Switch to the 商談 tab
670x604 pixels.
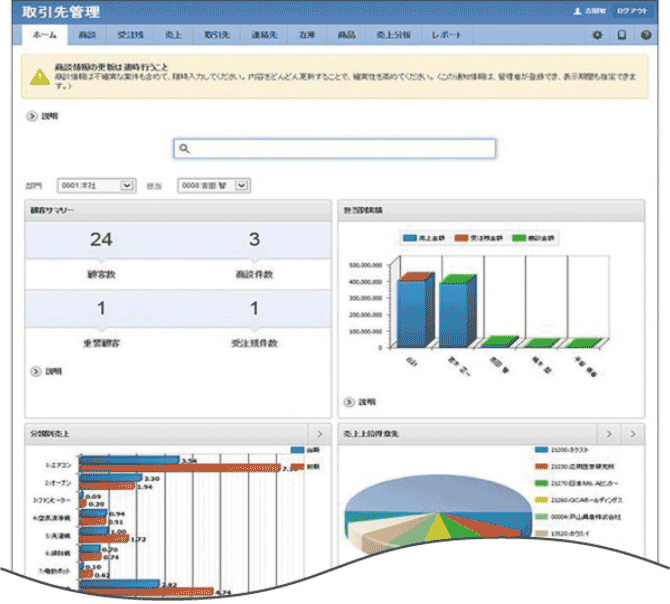(x=88, y=35)
